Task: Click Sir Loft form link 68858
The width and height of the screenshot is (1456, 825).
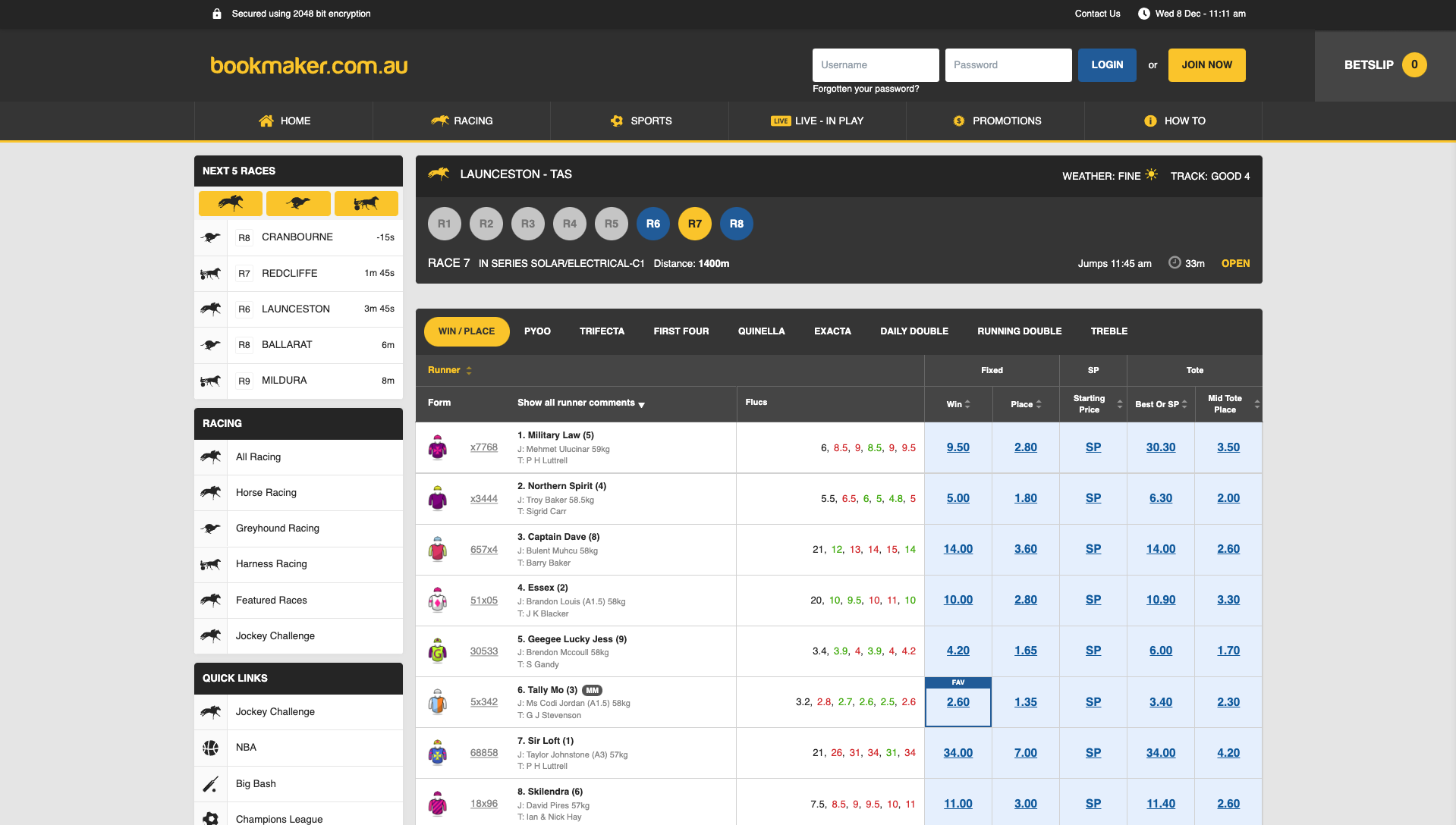Action: 484,753
